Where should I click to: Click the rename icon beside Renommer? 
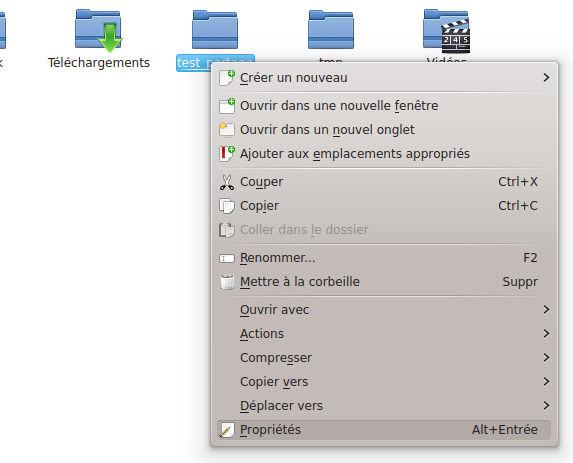point(227,258)
